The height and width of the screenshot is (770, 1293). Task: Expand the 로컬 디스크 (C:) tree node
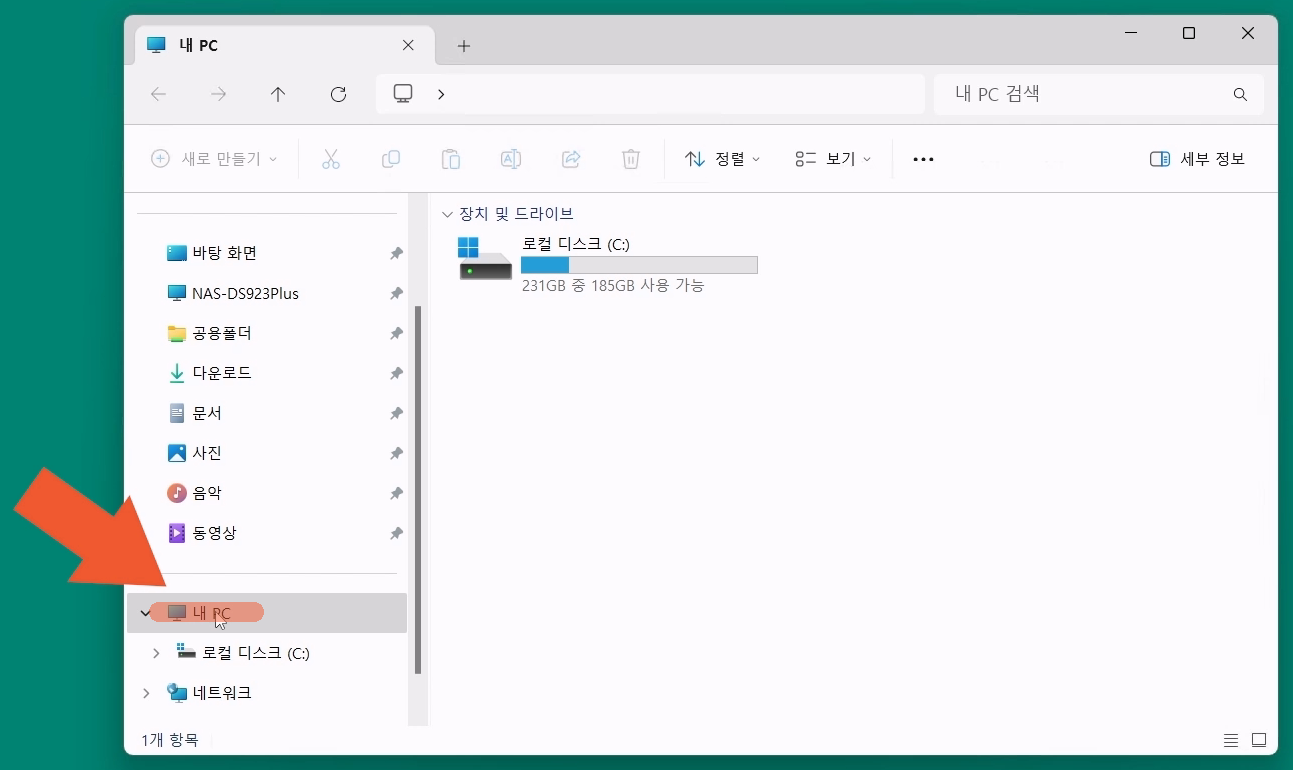coord(156,653)
